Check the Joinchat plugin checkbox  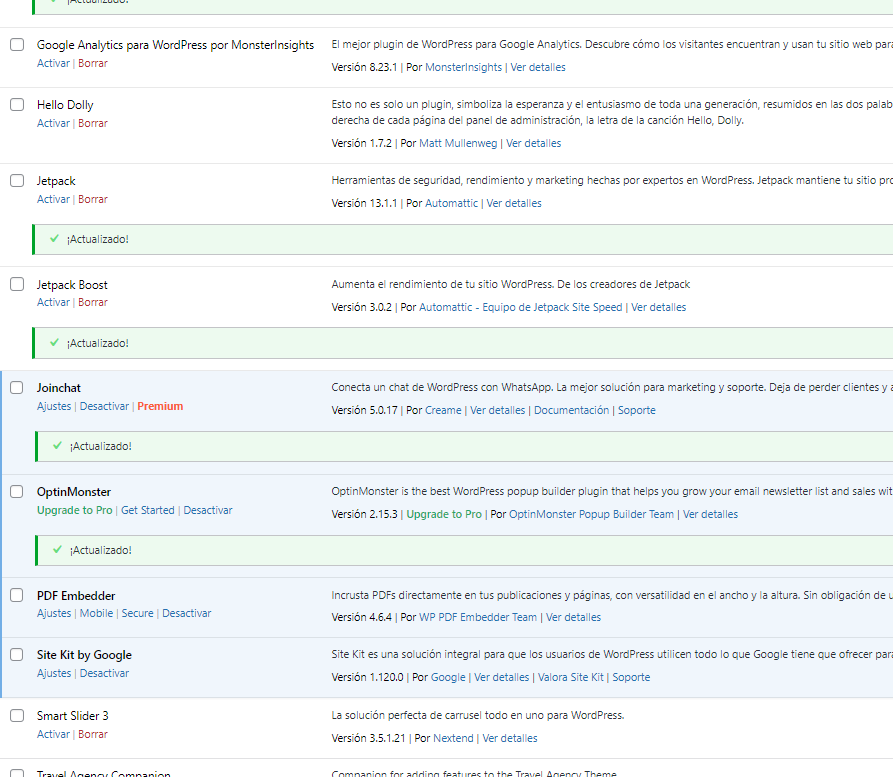(x=17, y=387)
